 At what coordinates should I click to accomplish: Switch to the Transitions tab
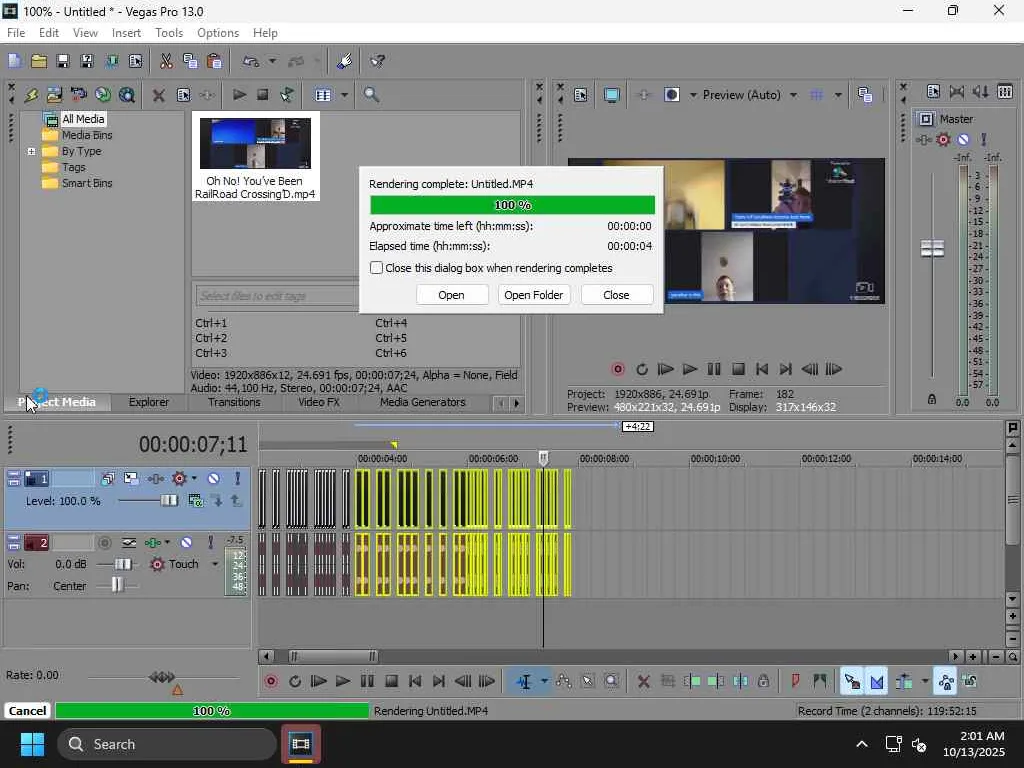(x=234, y=402)
